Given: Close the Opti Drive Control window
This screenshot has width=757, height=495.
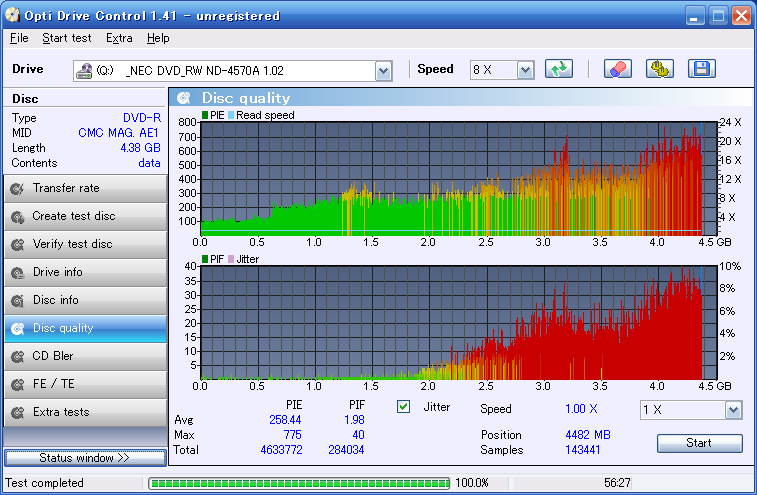Looking at the screenshot, I should [741, 15].
